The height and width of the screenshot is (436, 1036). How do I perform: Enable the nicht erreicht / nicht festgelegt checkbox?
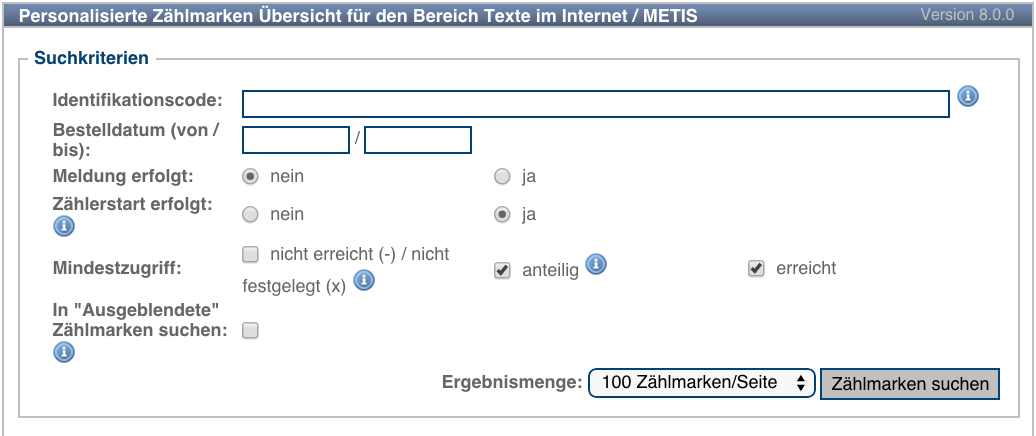tap(250, 254)
